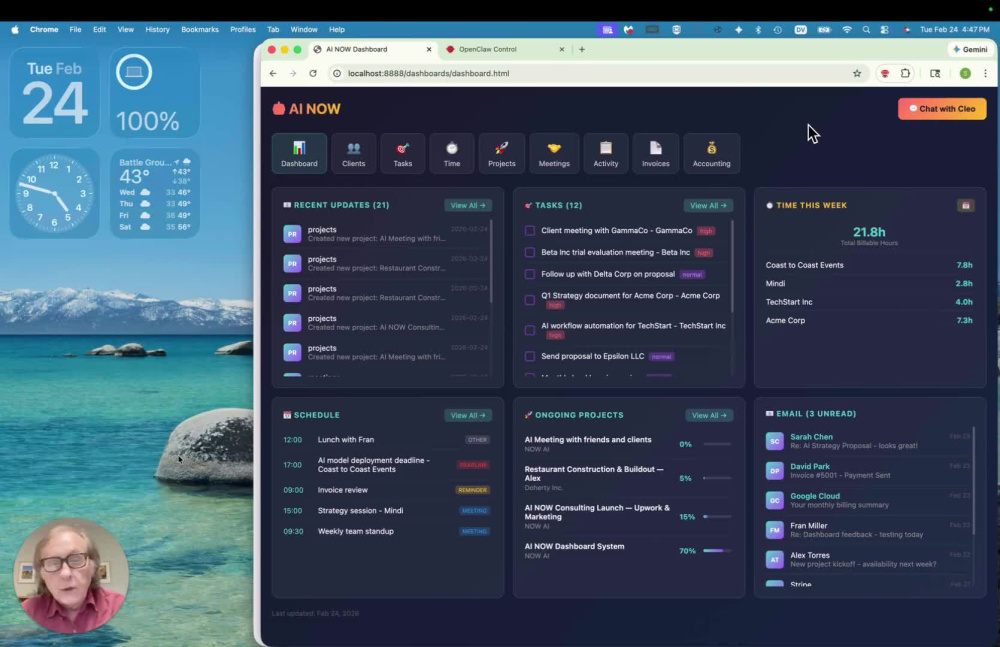Click View All in Tasks panel

click(x=708, y=205)
